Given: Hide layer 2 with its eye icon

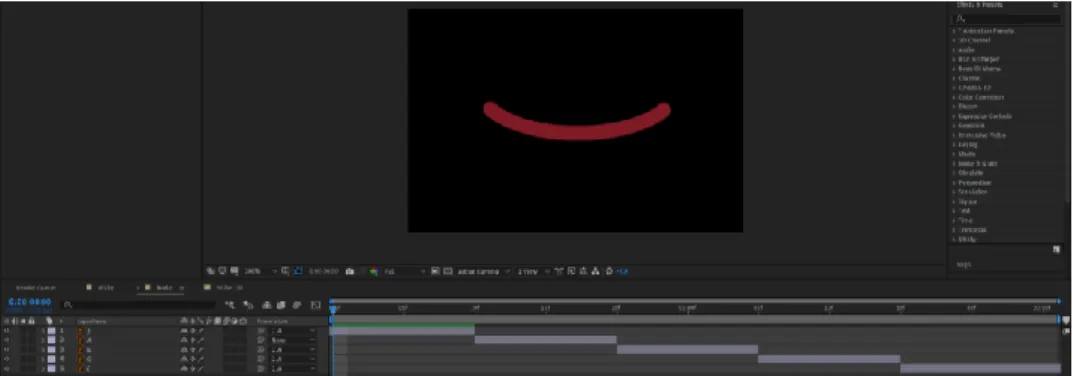Looking at the screenshot, I should (7, 340).
